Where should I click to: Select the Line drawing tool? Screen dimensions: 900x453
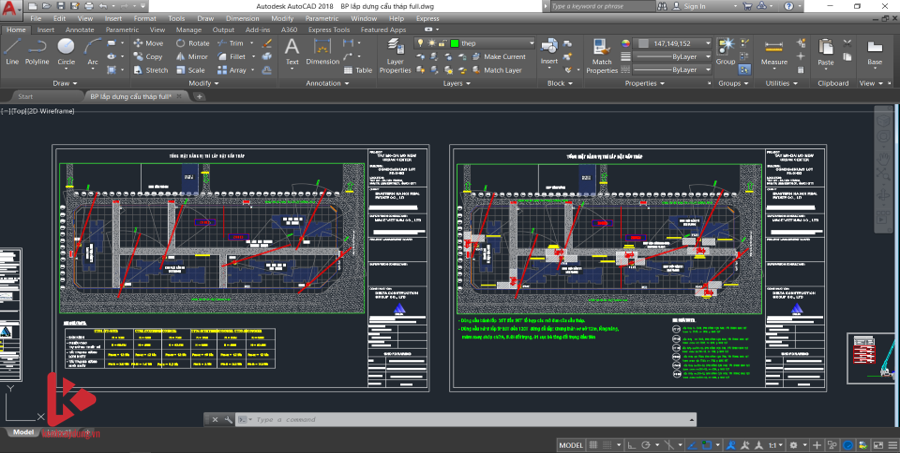[12, 50]
